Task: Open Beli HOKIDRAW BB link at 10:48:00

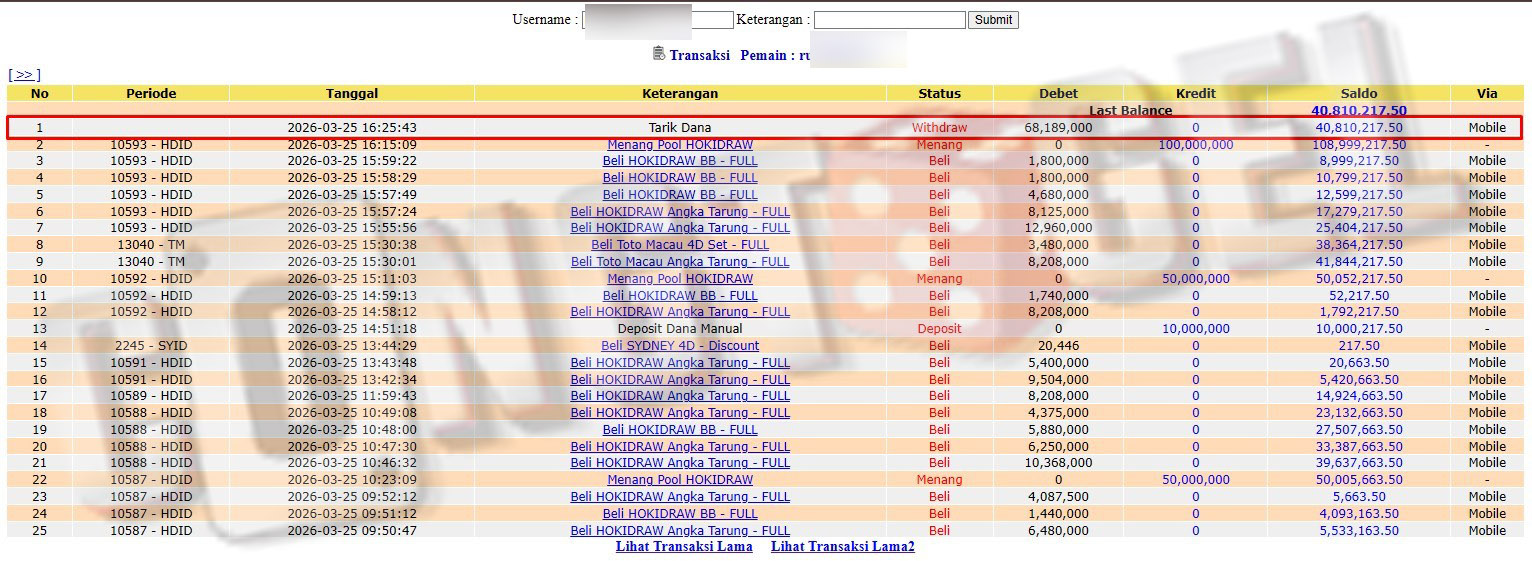Action: [x=680, y=430]
